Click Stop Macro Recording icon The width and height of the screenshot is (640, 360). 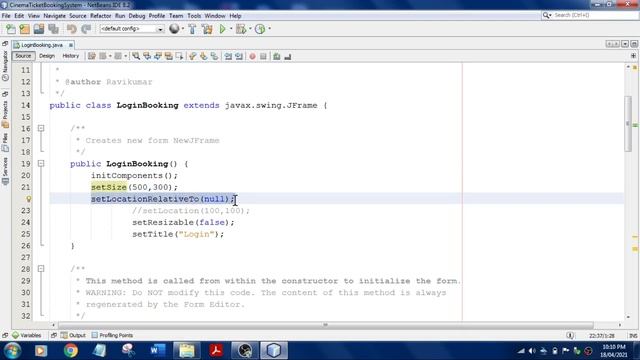(263, 56)
